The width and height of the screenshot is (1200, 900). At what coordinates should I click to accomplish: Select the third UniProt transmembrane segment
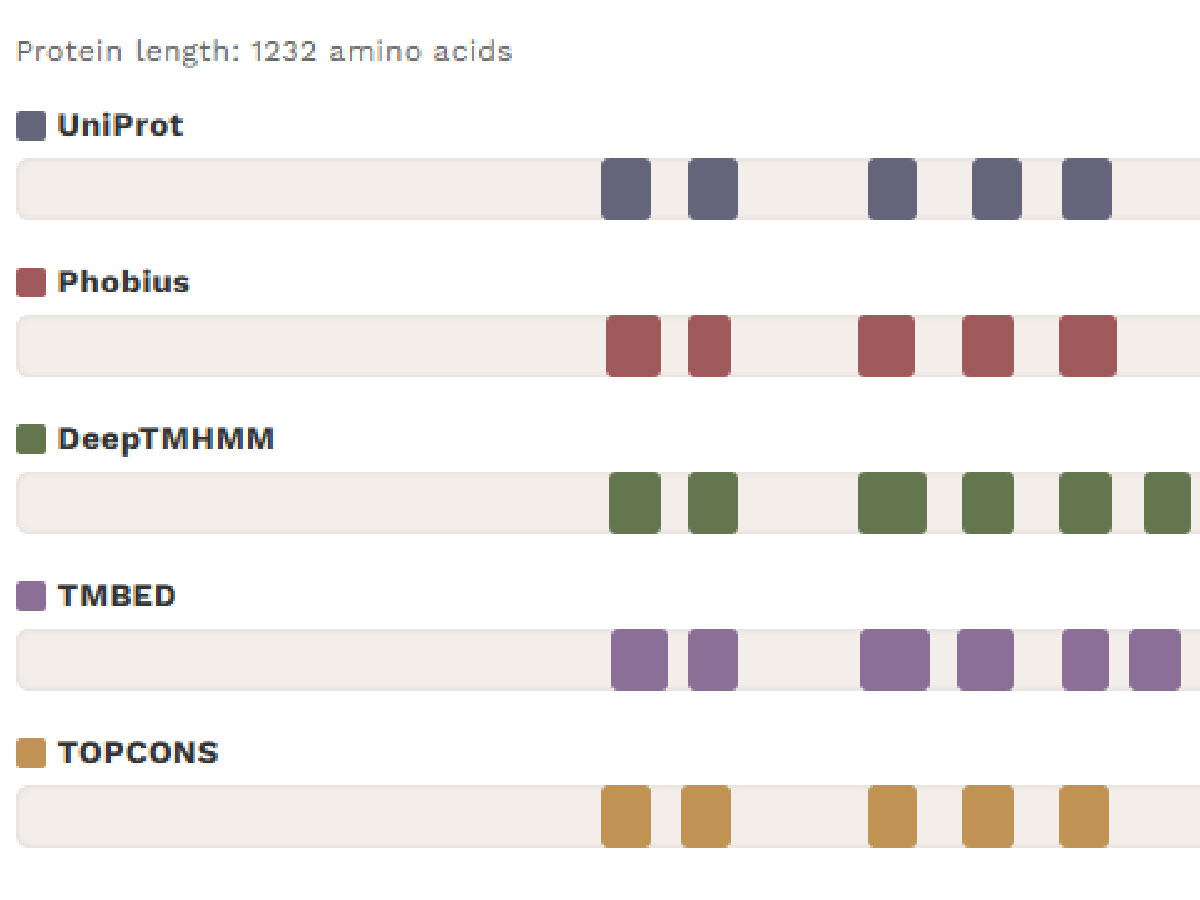(892, 189)
